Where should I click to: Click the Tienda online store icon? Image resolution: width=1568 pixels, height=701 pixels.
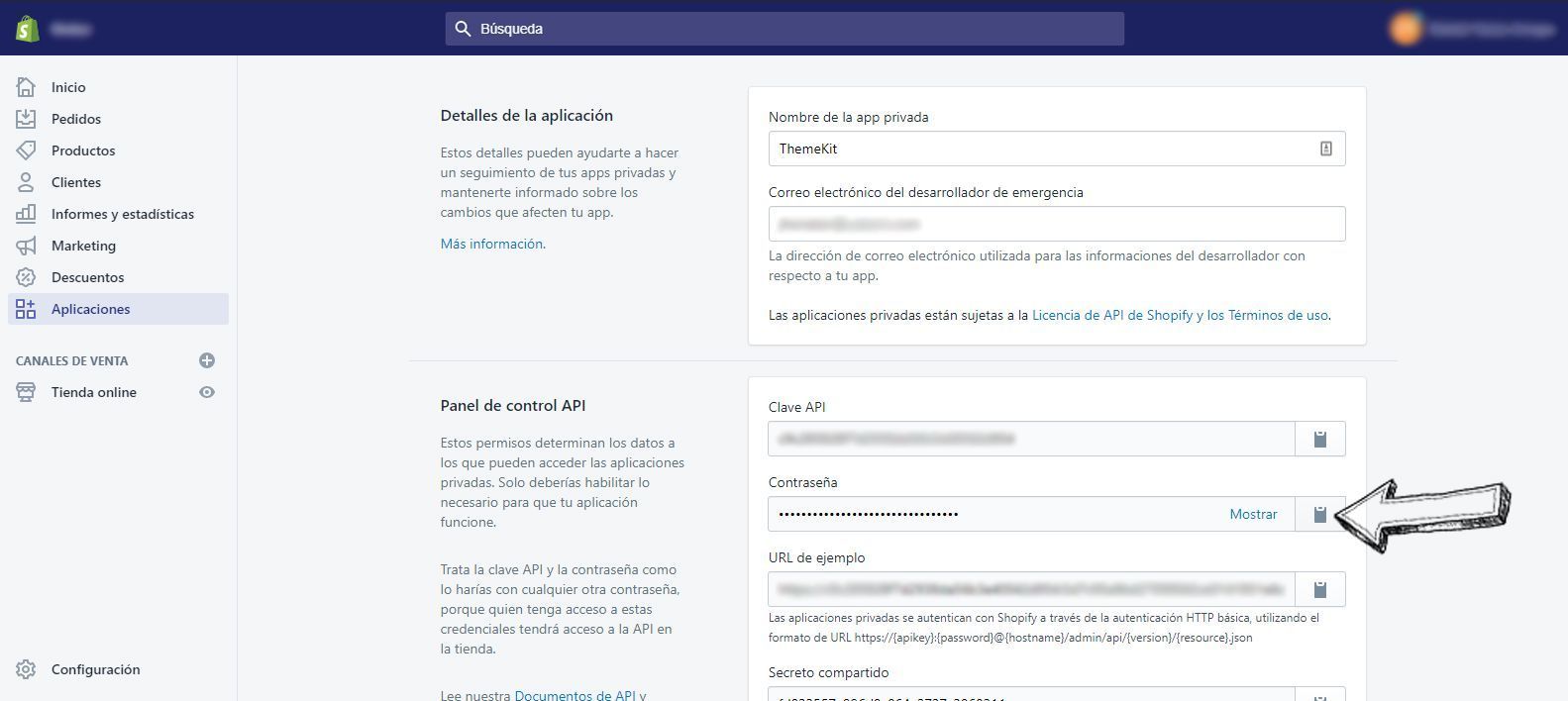26,392
